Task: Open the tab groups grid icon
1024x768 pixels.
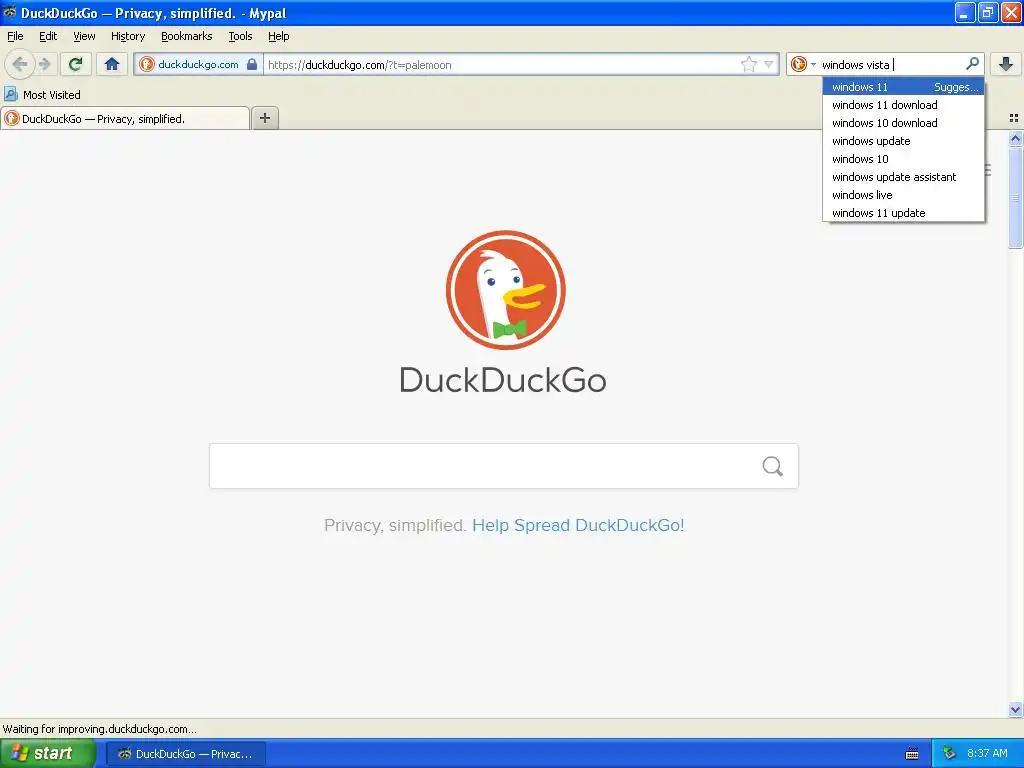Action: pyautogui.click(x=1014, y=118)
